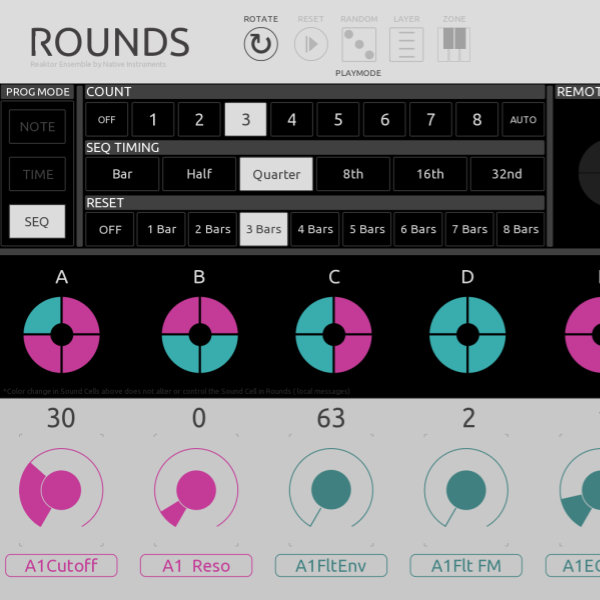
Task: Click the value 2 above A1Flt FM
Action: pos(469,418)
